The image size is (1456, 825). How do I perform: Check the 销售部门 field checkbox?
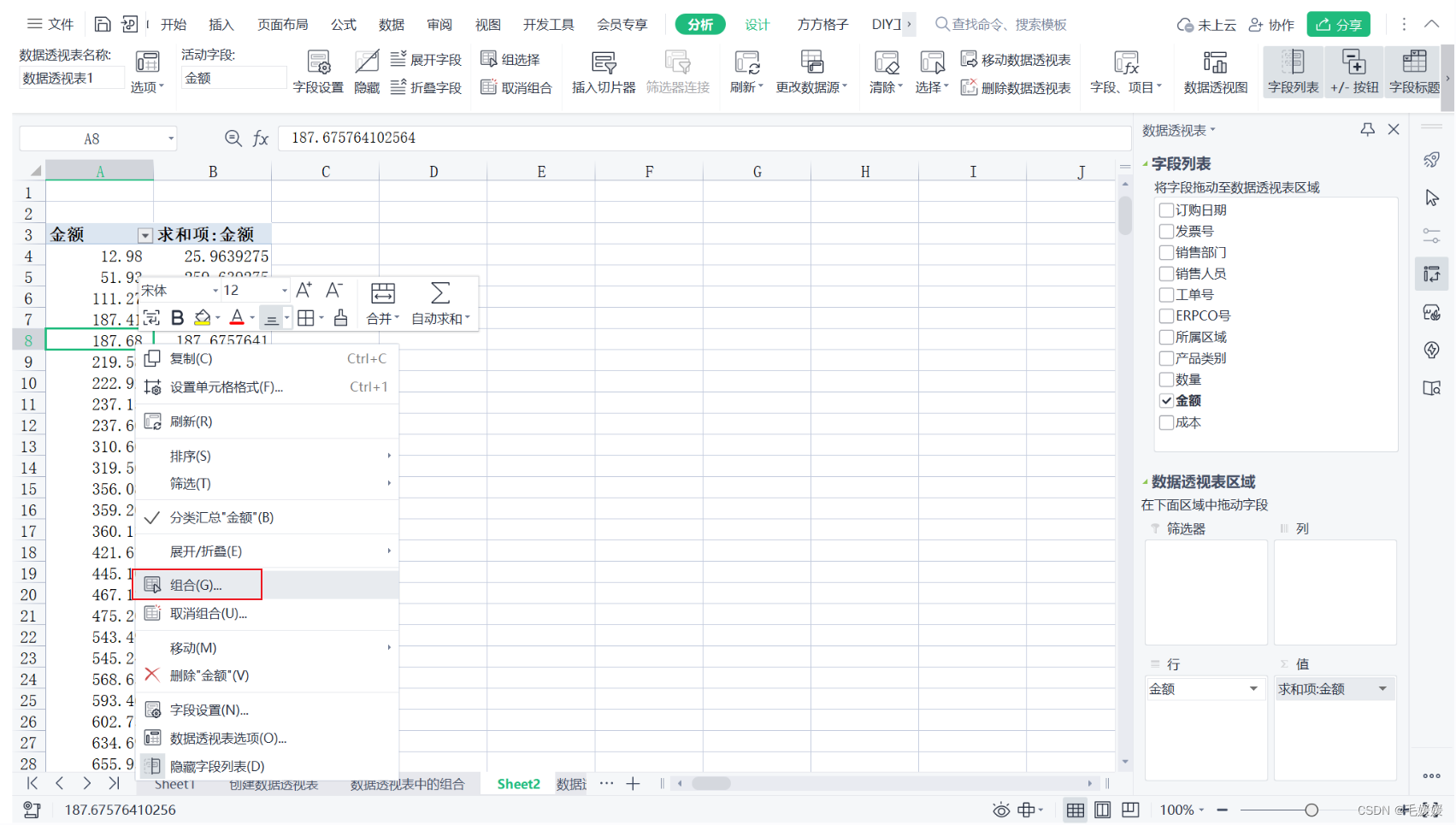(1166, 252)
